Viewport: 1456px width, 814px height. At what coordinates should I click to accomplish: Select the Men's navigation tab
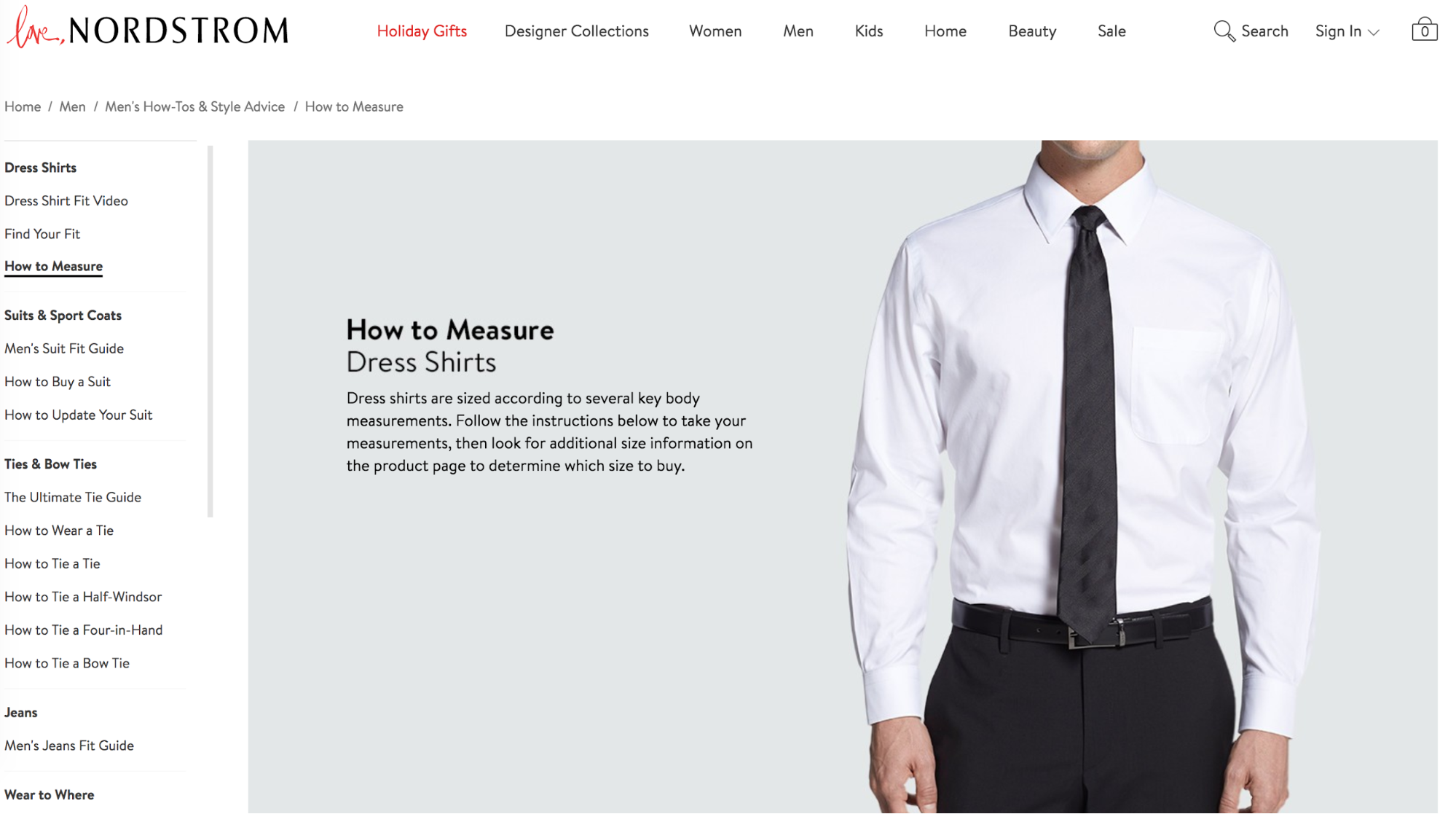(796, 30)
